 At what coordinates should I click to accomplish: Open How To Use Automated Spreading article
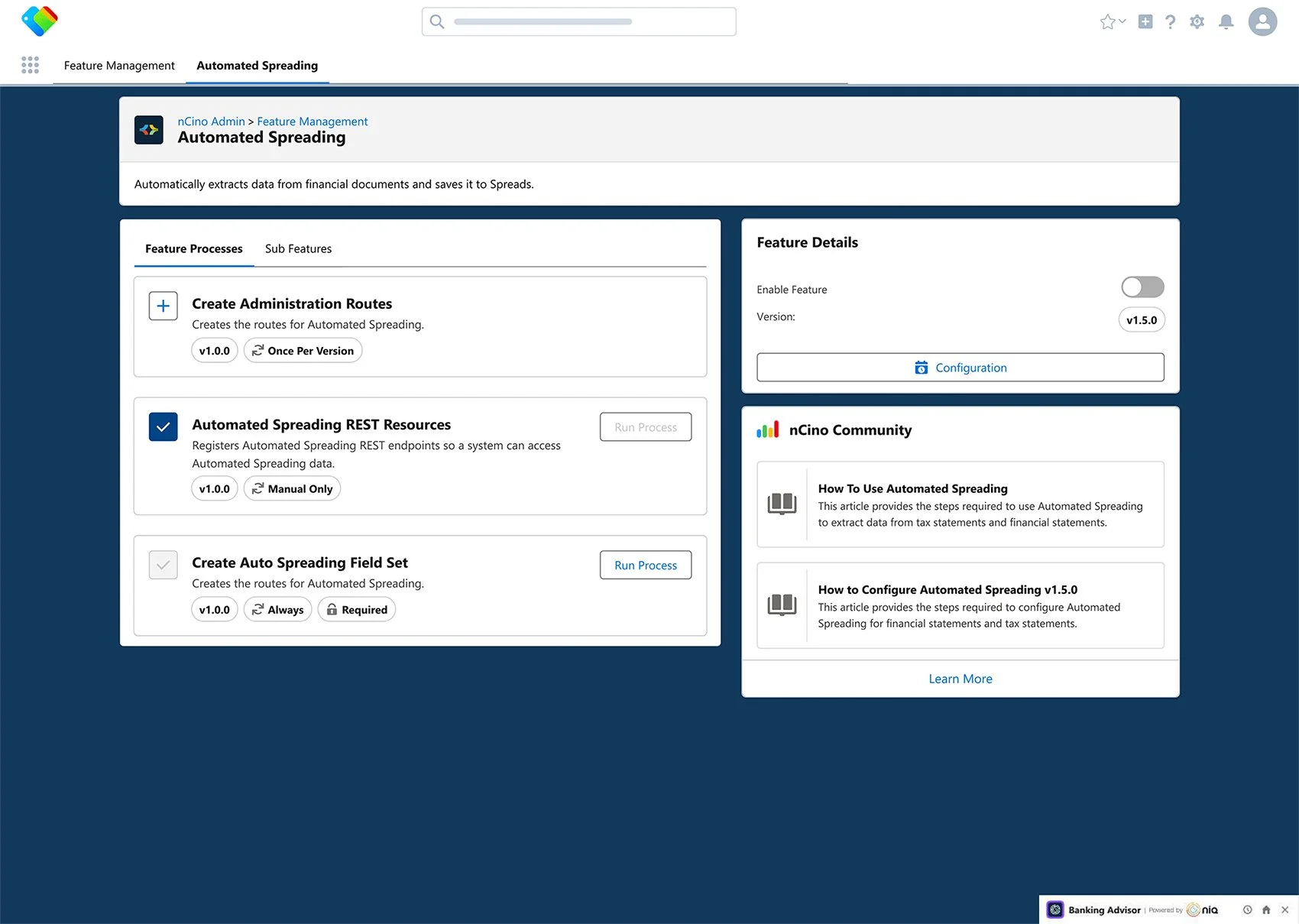tap(960, 504)
